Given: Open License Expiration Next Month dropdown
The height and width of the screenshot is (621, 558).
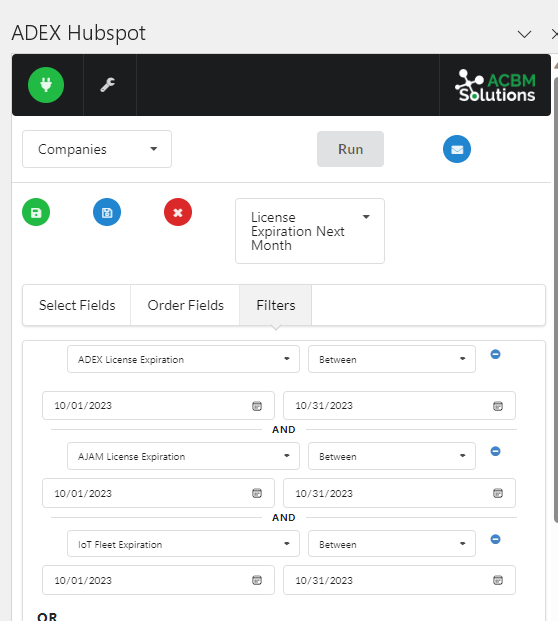Looking at the screenshot, I should (310, 231).
